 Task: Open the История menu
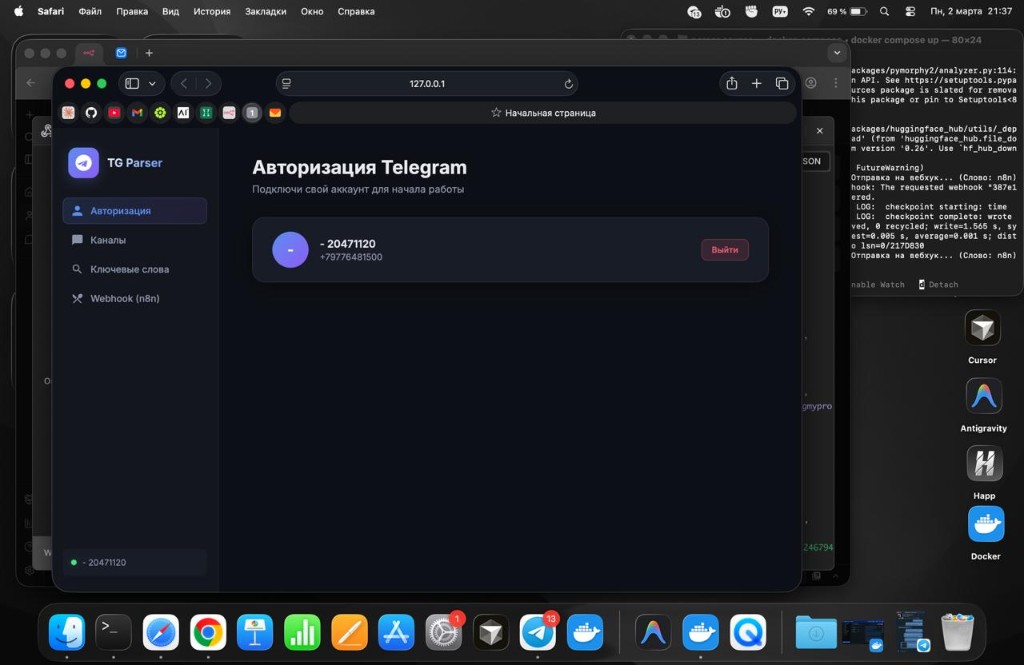[x=212, y=11]
